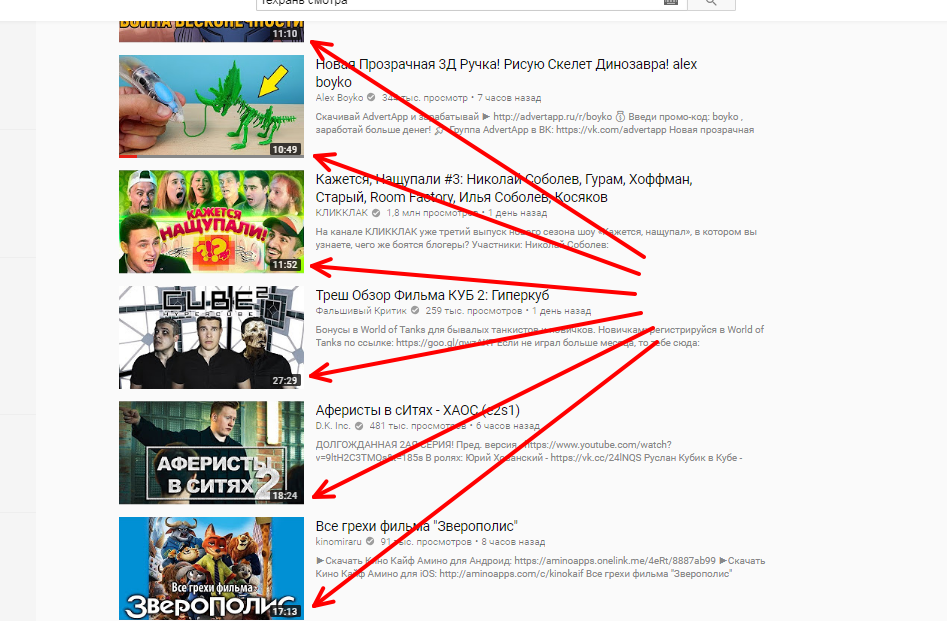Click verified badge next to Alex Boyko
Screen dimensions: 947x621
pos(371,97)
